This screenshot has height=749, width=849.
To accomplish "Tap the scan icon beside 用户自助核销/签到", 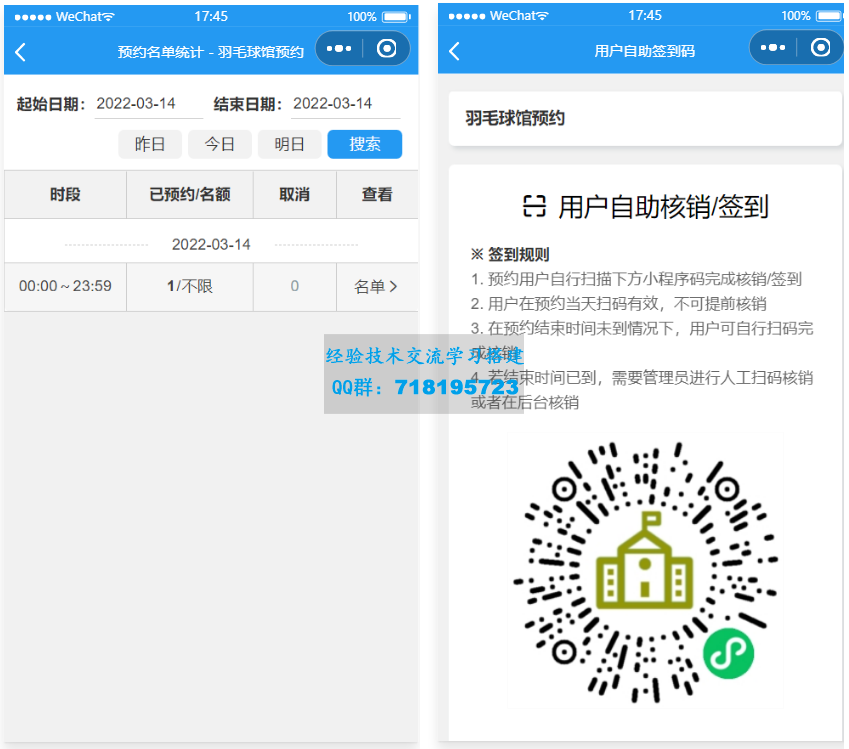I will point(534,206).
